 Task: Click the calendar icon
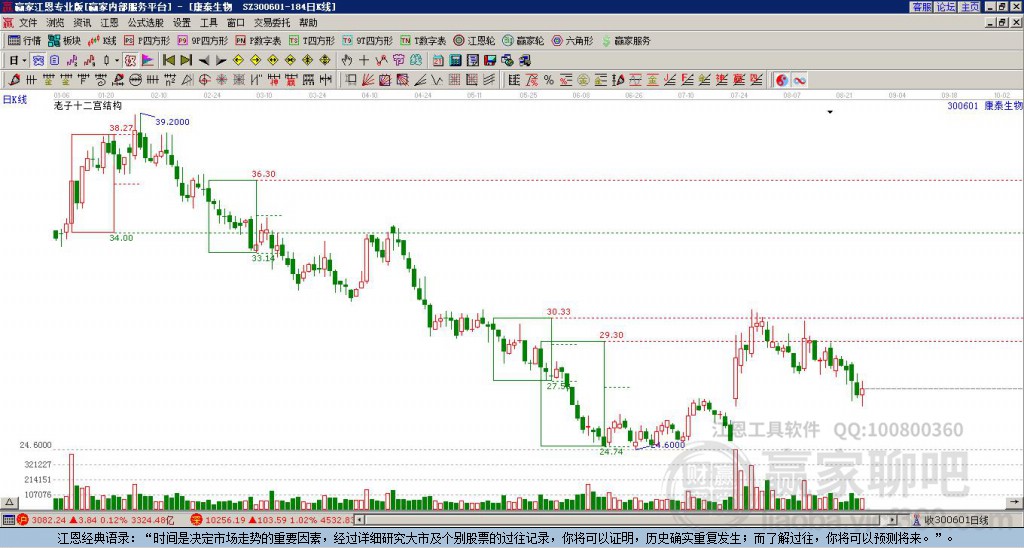(438, 61)
